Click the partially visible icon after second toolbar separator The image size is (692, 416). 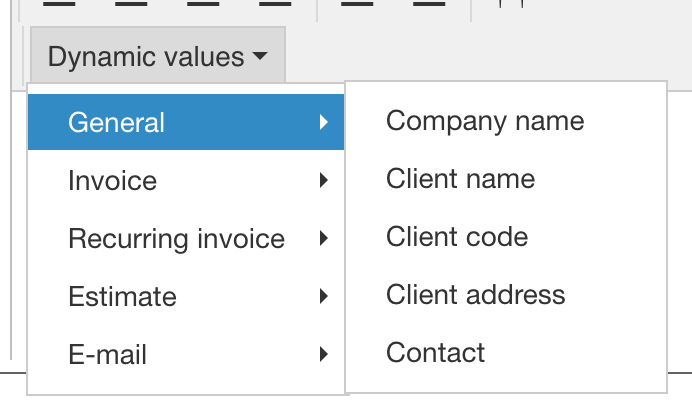click(x=511, y=4)
